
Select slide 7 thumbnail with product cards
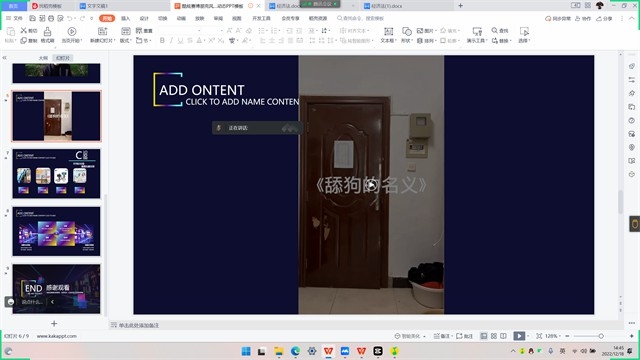56,173
